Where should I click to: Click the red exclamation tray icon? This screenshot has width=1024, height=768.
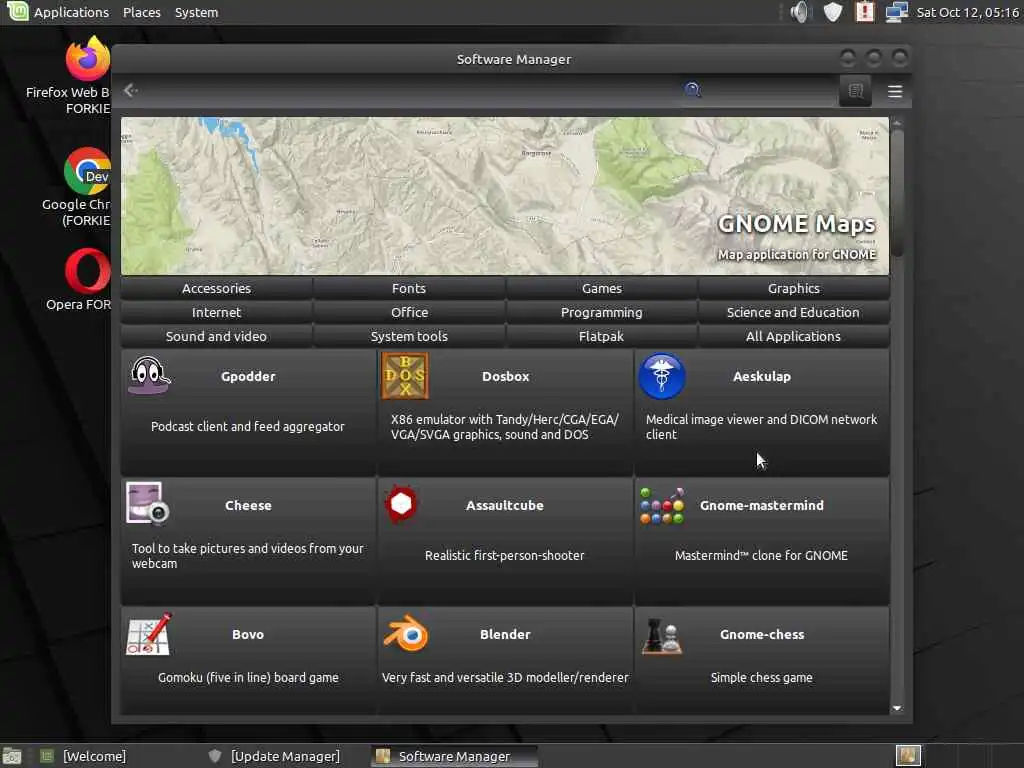coord(865,12)
